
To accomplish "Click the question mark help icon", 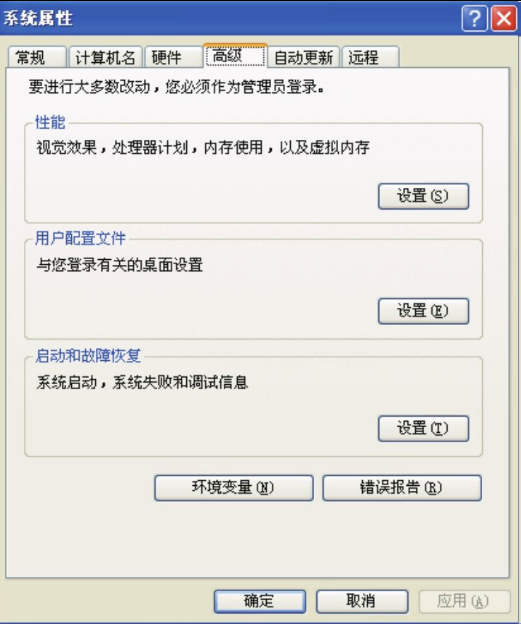I will 474,18.
